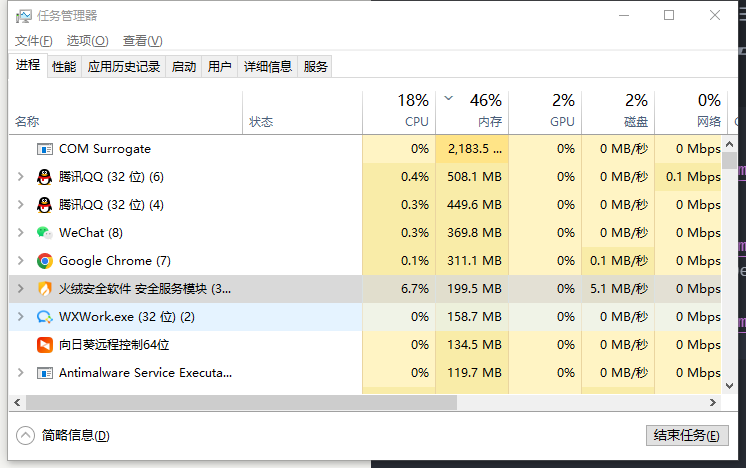Switch to the 详细信息 tab
The width and height of the screenshot is (746, 468).
(267, 67)
